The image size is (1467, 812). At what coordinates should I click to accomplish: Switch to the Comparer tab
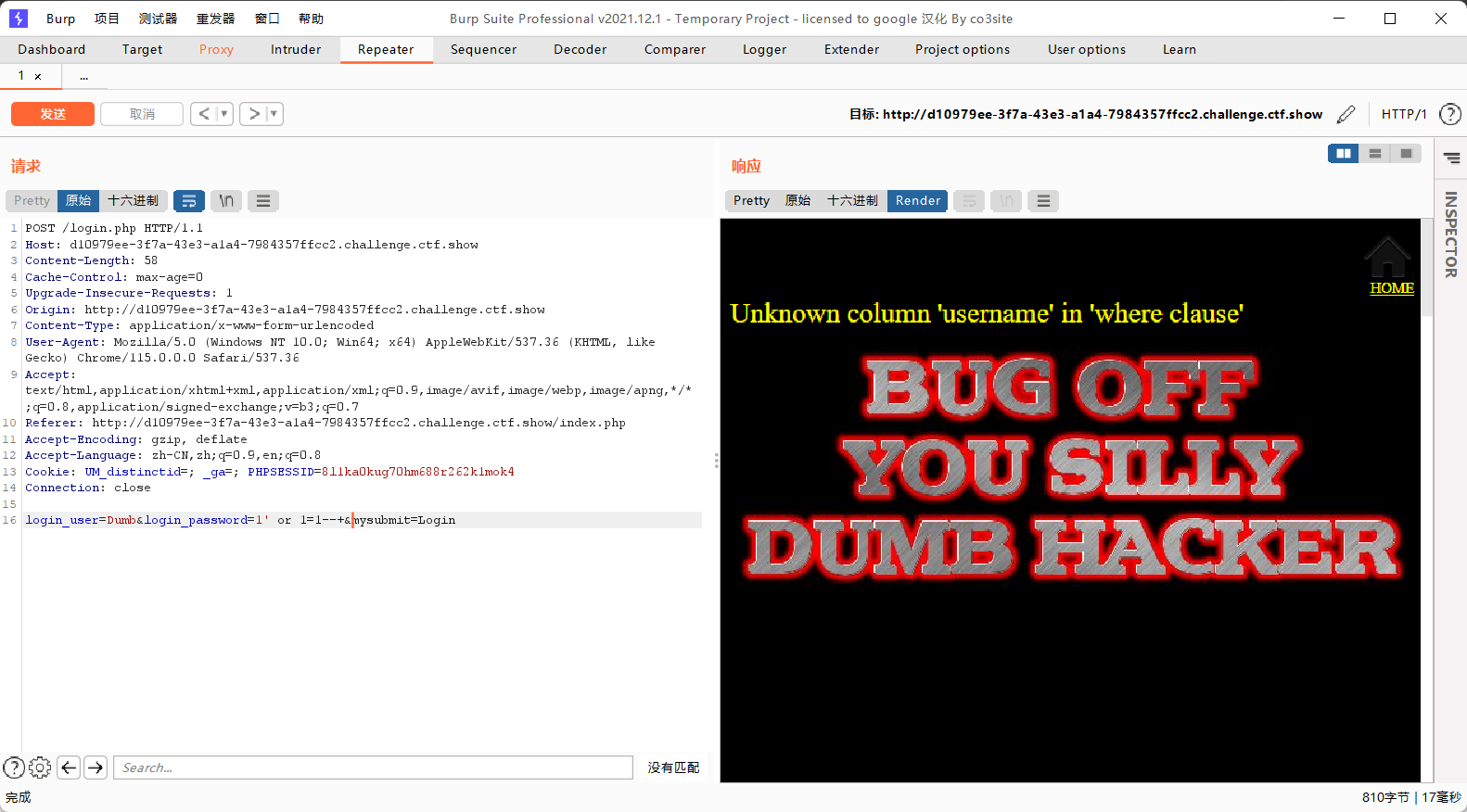coord(675,49)
